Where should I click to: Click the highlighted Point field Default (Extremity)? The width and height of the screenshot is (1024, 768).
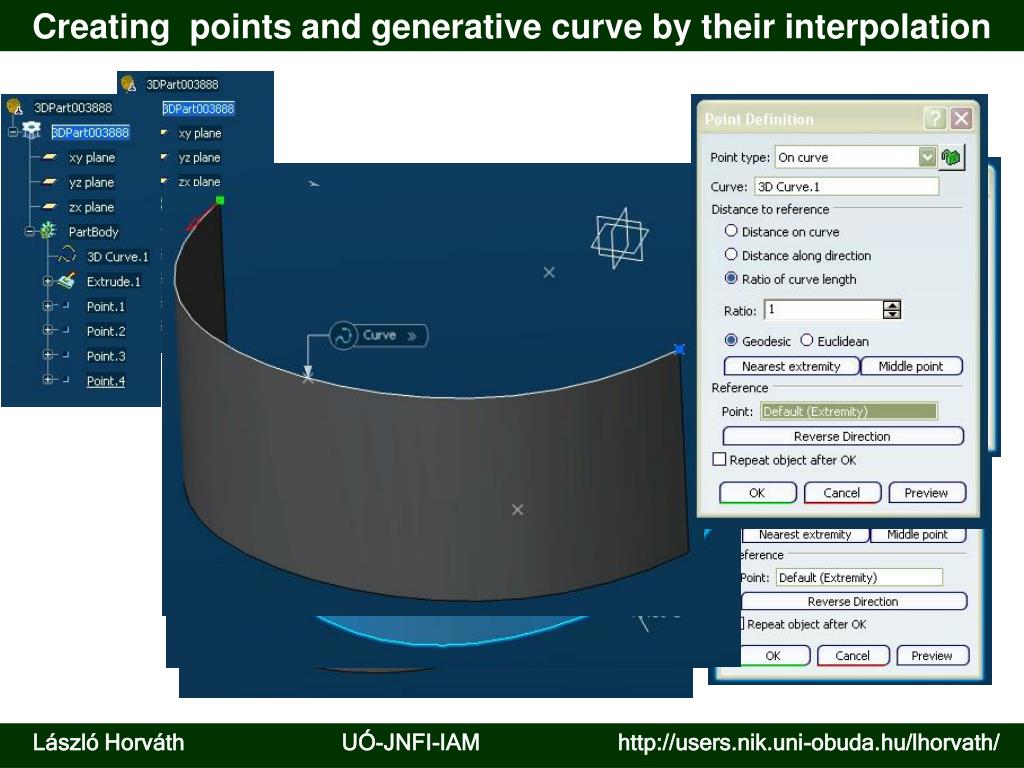[x=849, y=411]
